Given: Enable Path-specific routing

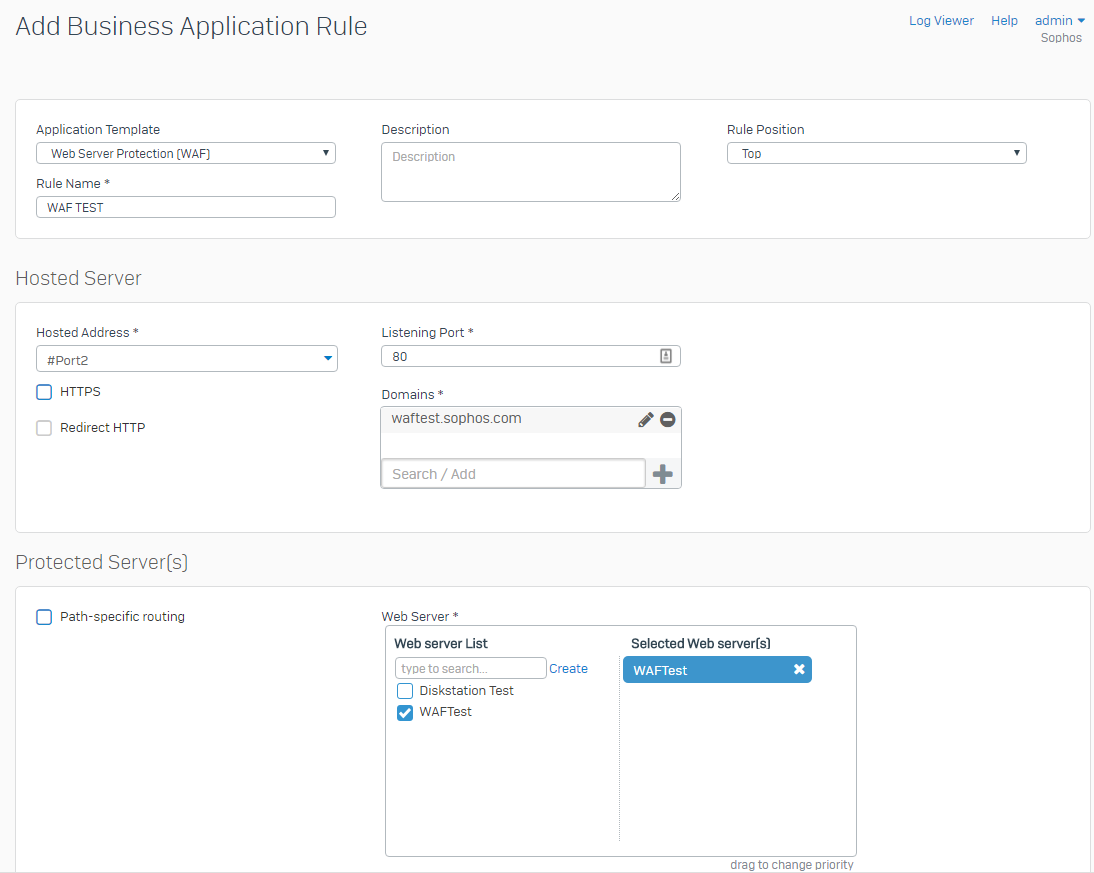Looking at the screenshot, I should 44,617.
